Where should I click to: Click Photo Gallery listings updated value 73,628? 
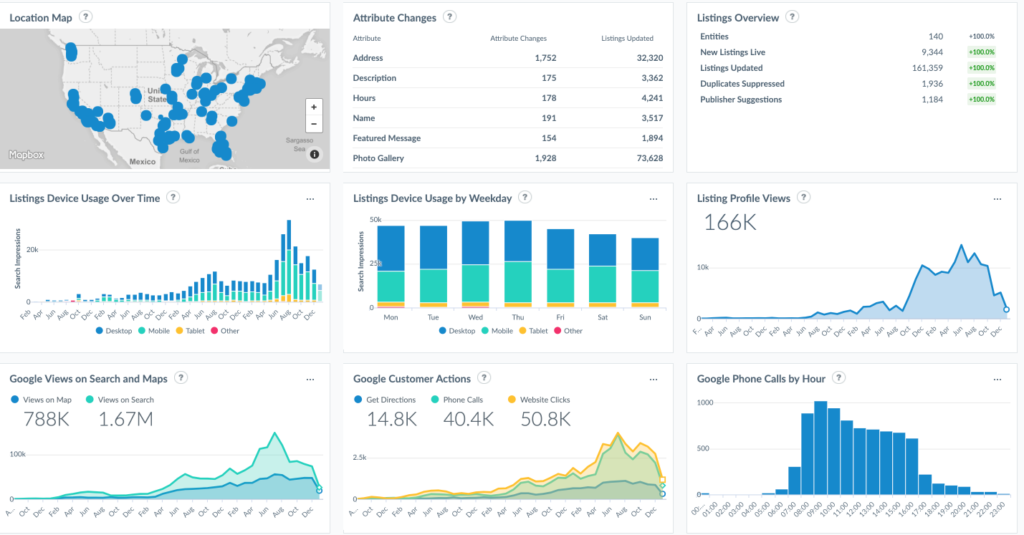(650, 158)
